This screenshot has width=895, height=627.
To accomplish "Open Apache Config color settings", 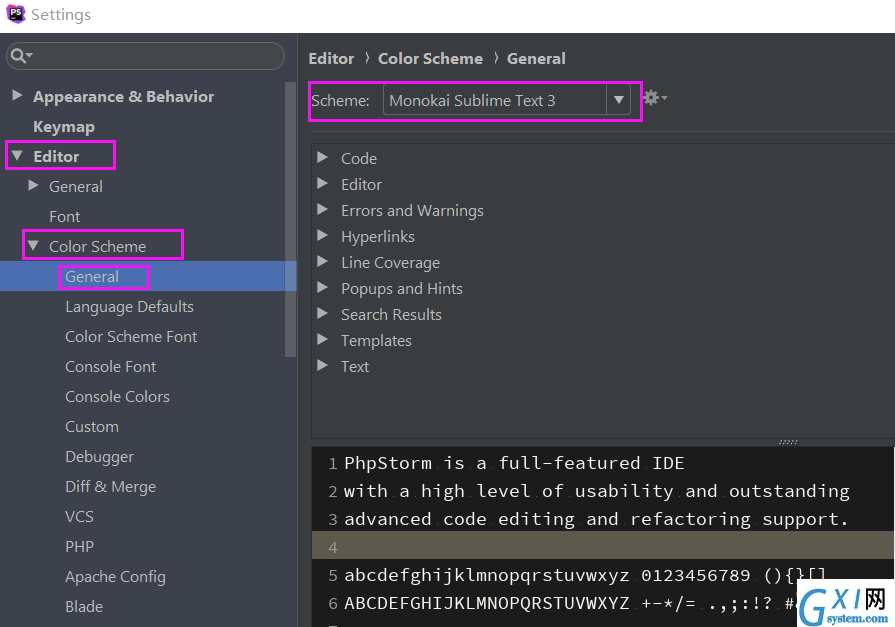I will click(x=115, y=577).
